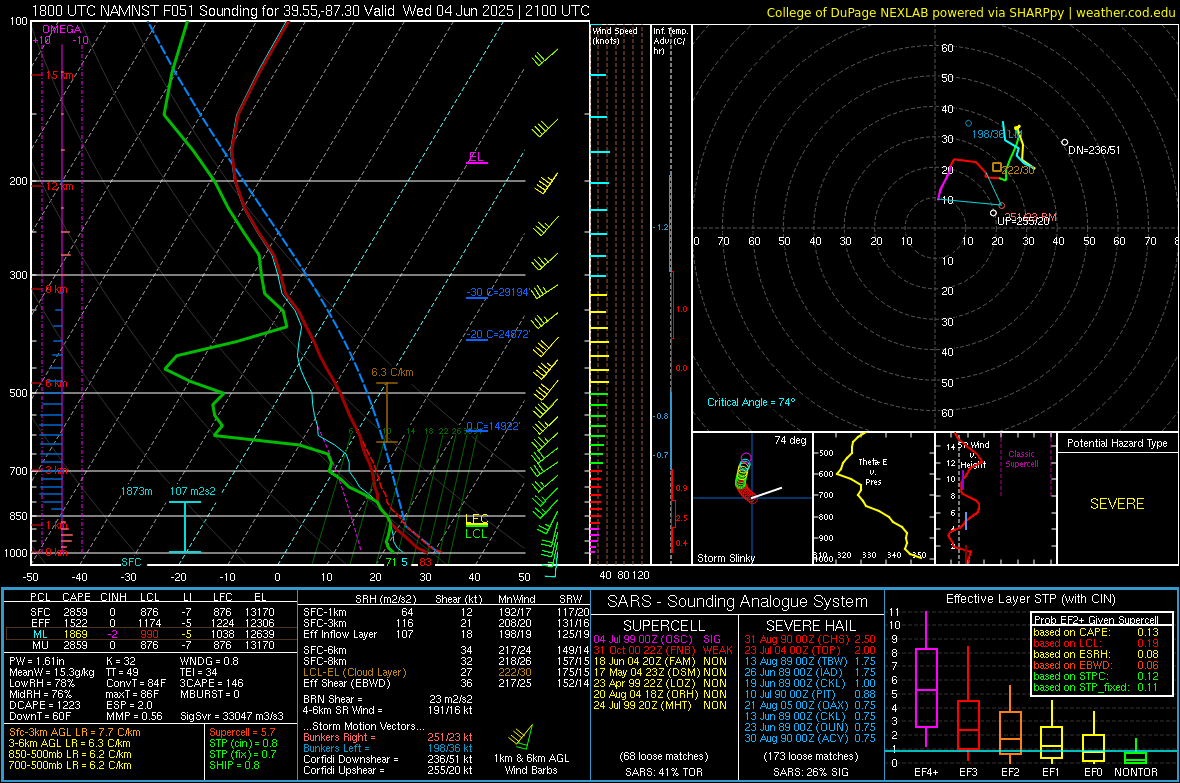Image resolution: width=1180 pixels, height=783 pixels.
Task: Click the 'SARS - Sounding Analogue System' heading
Action: pyautogui.click(x=737, y=602)
